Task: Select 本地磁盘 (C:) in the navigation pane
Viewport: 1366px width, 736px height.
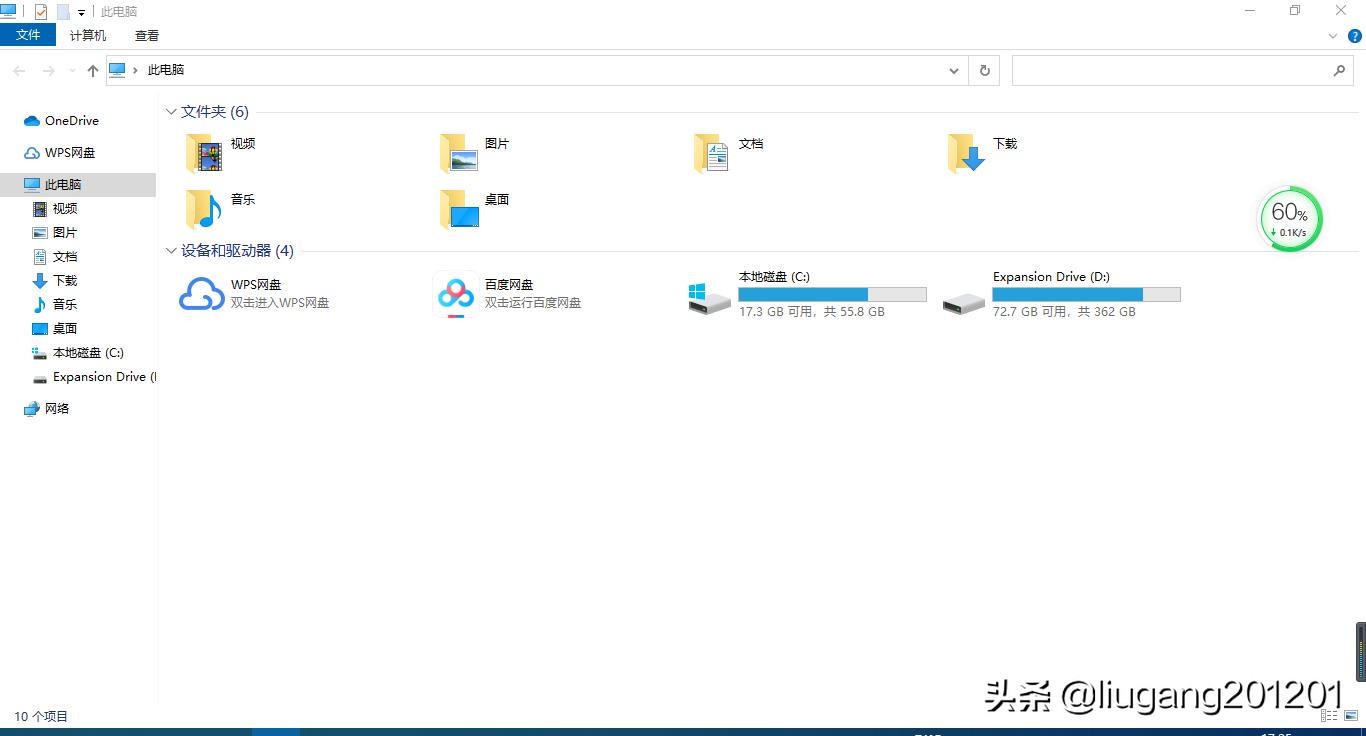Action: point(78,353)
